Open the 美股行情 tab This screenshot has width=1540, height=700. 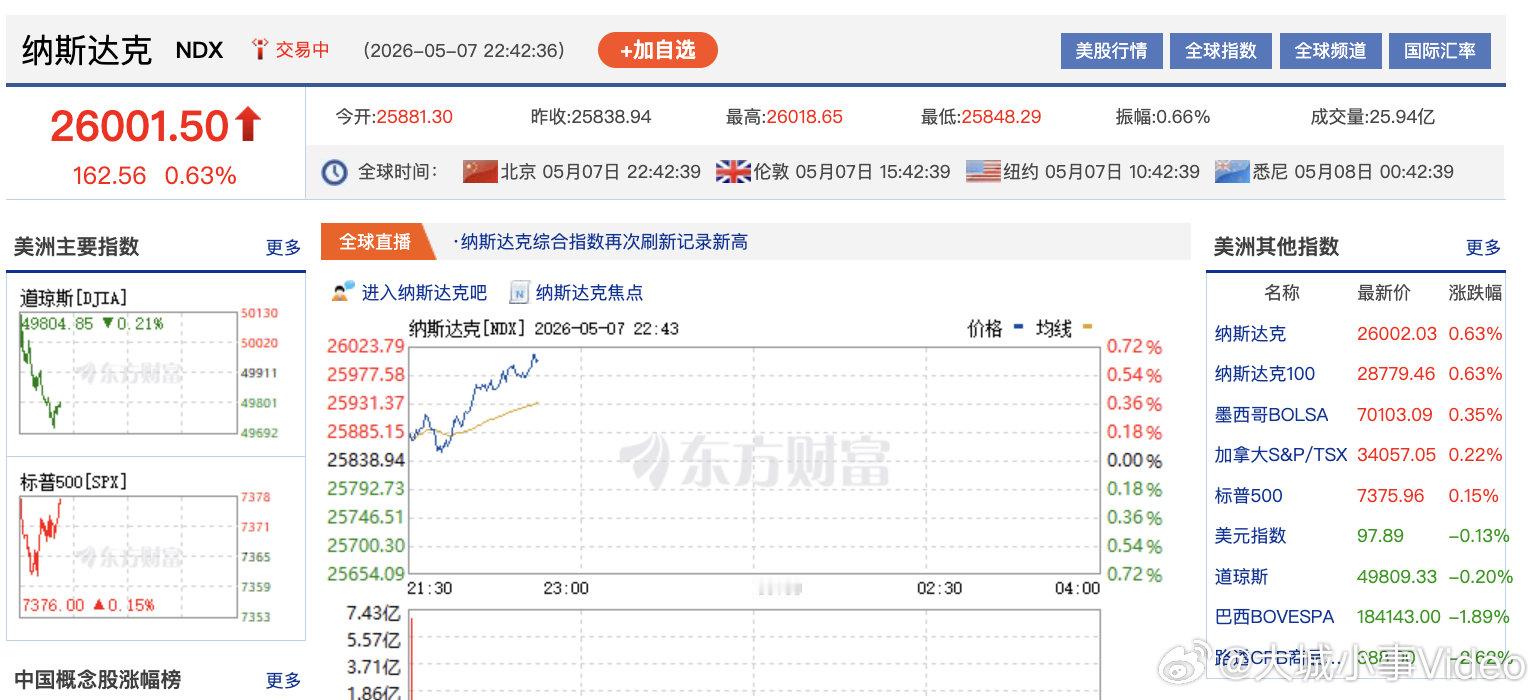click(1111, 50)
